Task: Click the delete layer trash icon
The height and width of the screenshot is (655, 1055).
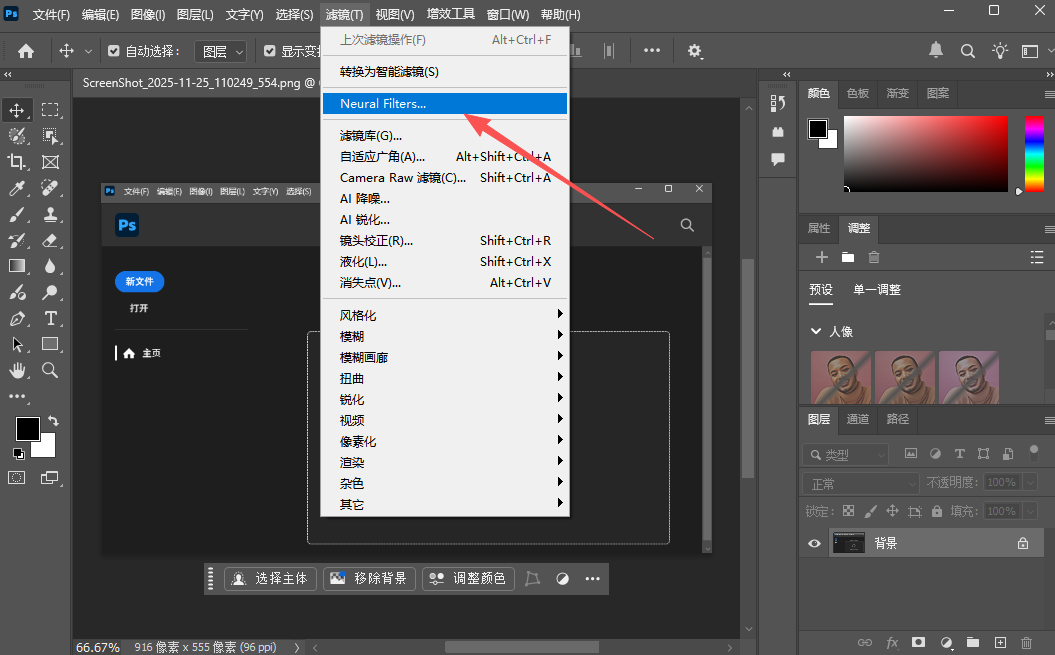Action: tap(1026, 642)
